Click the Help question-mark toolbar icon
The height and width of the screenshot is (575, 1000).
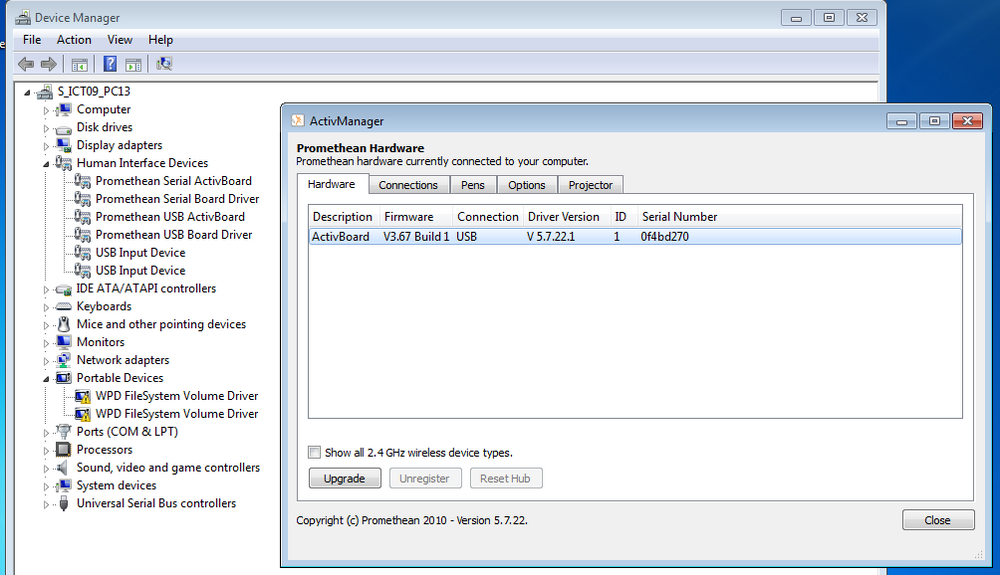(110, 64)
